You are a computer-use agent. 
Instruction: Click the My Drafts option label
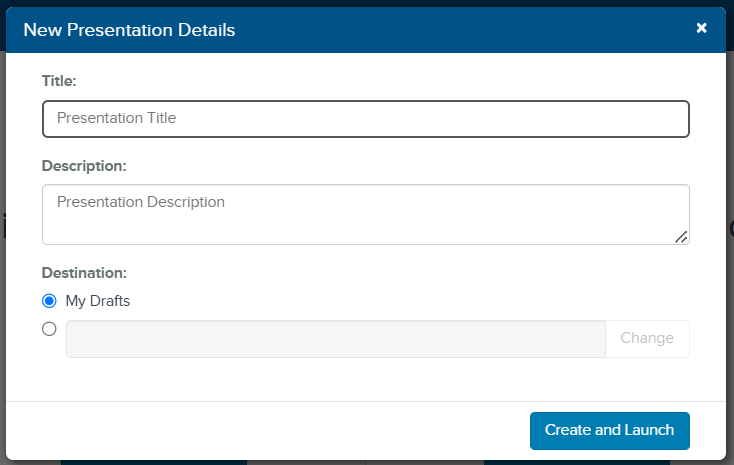point(98,300)
